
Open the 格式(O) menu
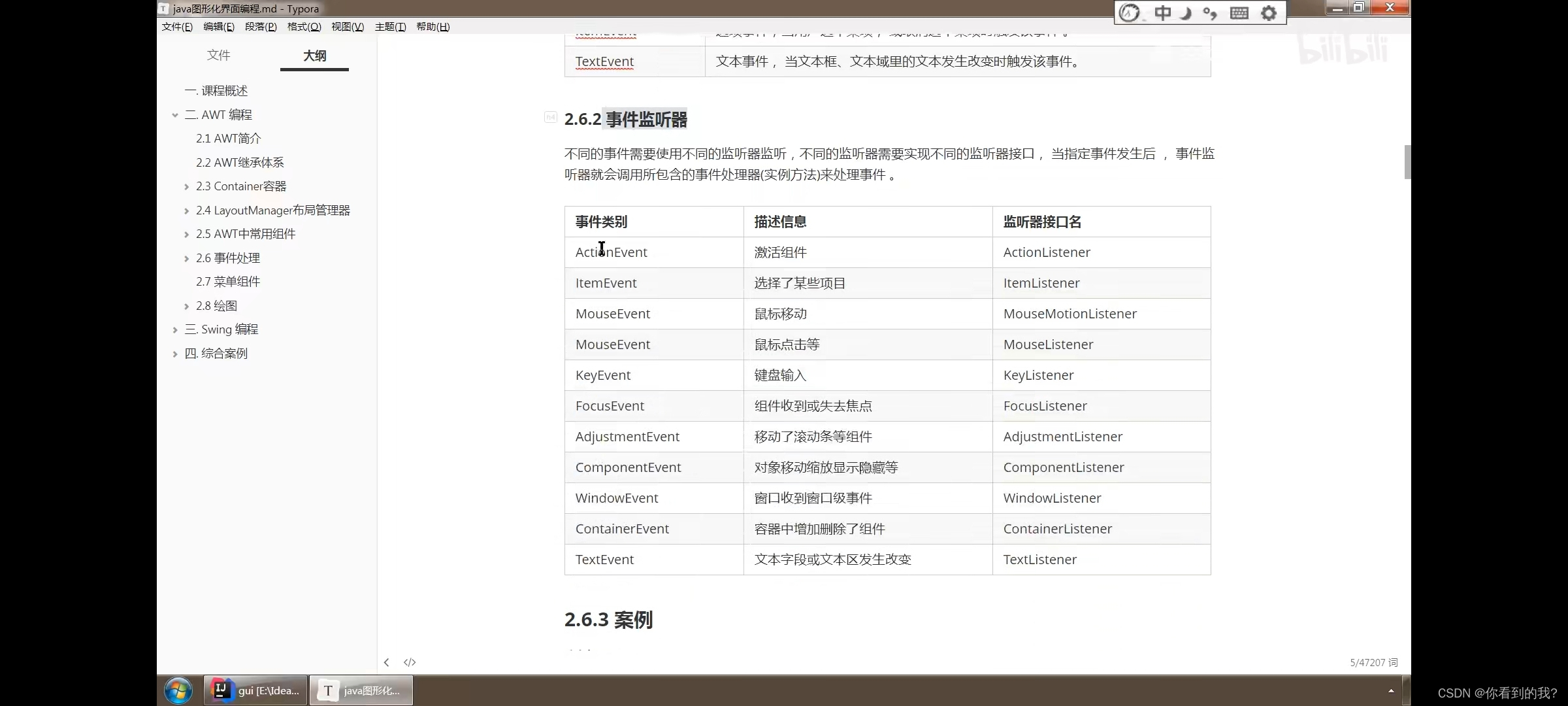[304, 27]
